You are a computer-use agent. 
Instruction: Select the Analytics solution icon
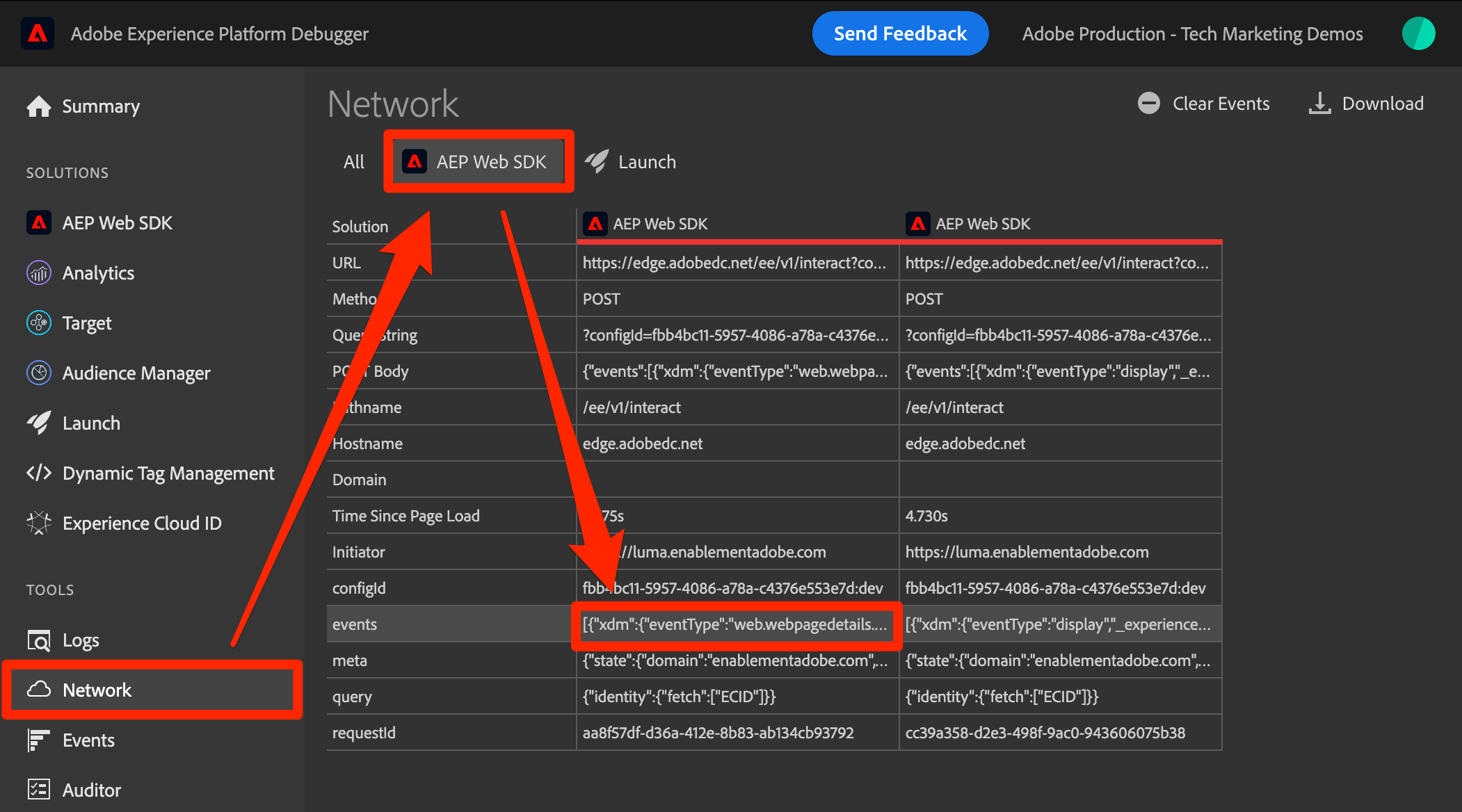(x=39, y=273)
